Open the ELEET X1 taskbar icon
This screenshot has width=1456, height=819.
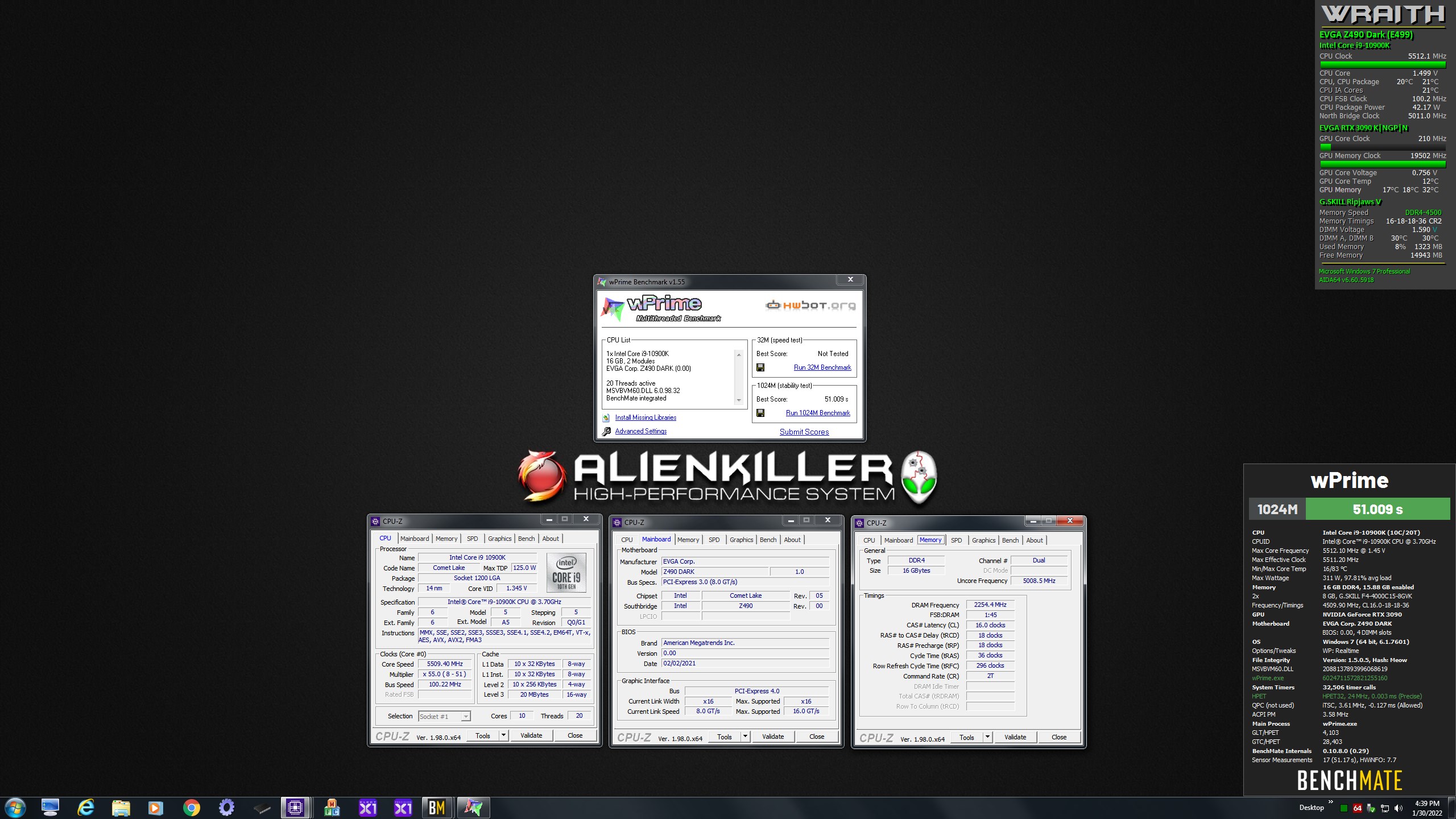[367, 808]
